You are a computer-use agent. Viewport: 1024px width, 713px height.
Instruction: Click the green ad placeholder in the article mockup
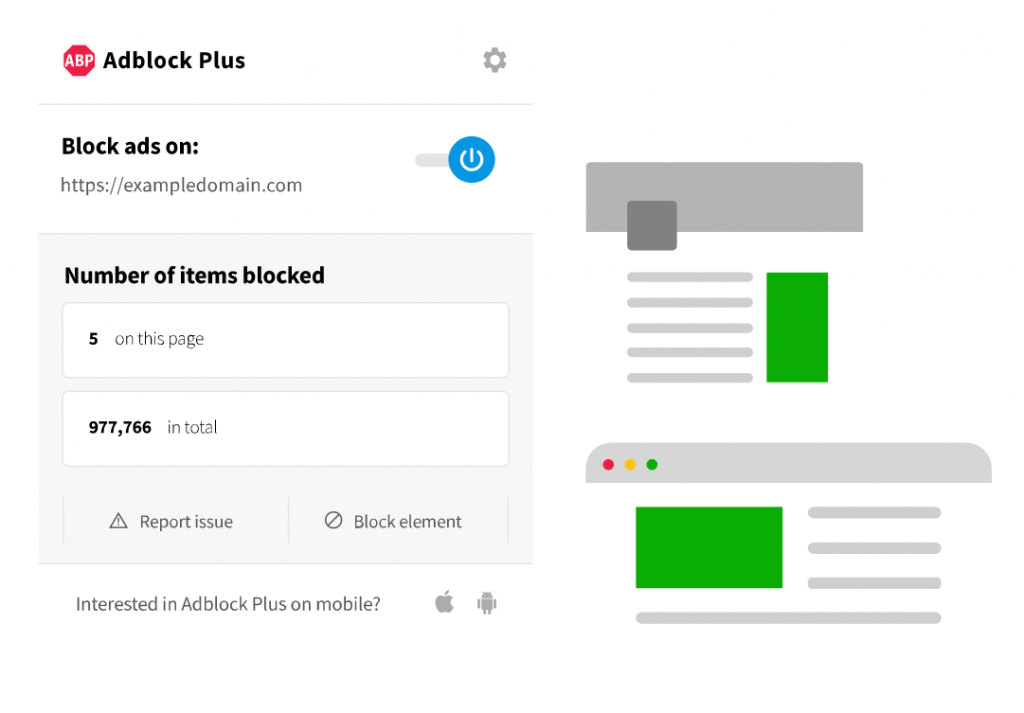pyautogui.click(x=796, y=327)
